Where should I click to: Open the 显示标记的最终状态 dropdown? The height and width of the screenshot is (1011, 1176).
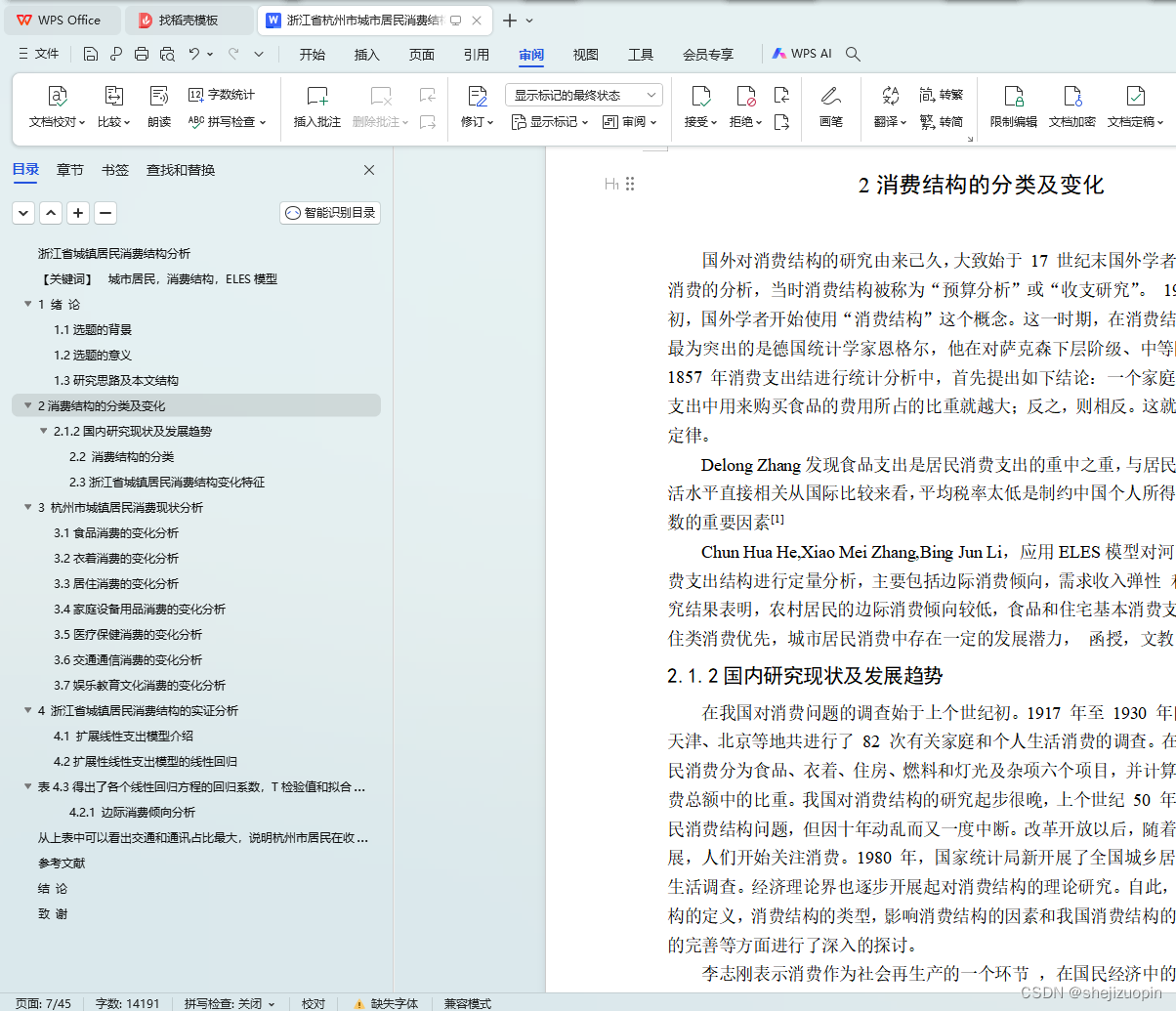coord(584,95)
